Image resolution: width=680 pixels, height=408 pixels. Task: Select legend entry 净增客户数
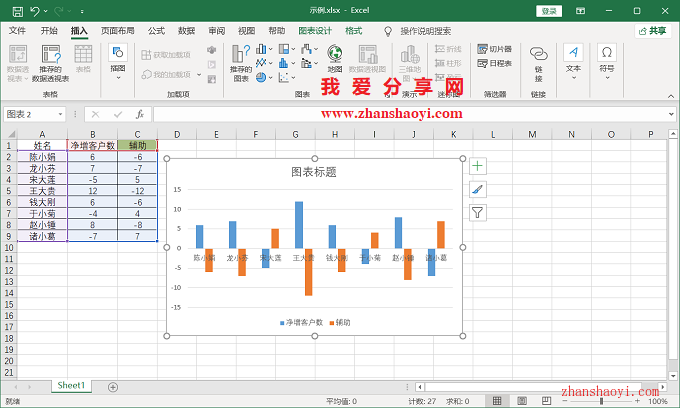[301, 322]
